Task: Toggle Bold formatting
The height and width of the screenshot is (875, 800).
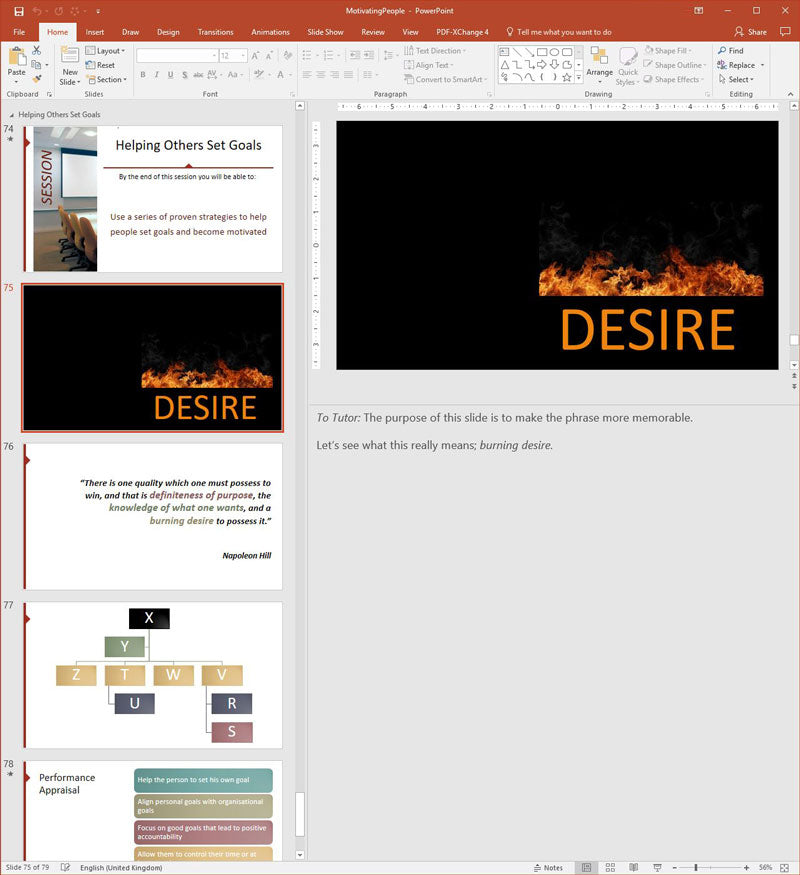Action: [143, 74]
